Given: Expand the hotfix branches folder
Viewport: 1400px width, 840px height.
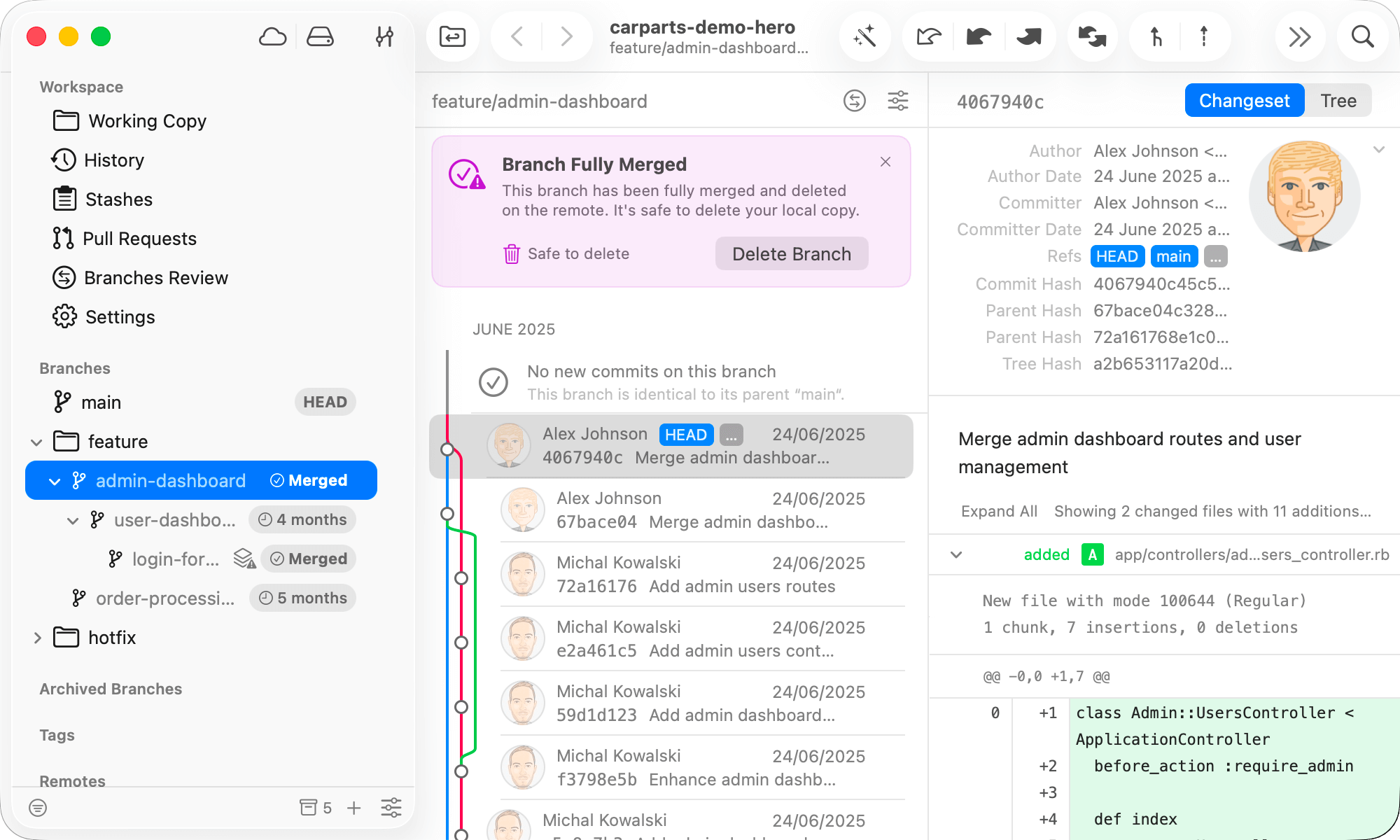Looking at the screenshot, I should click(37, 637).
